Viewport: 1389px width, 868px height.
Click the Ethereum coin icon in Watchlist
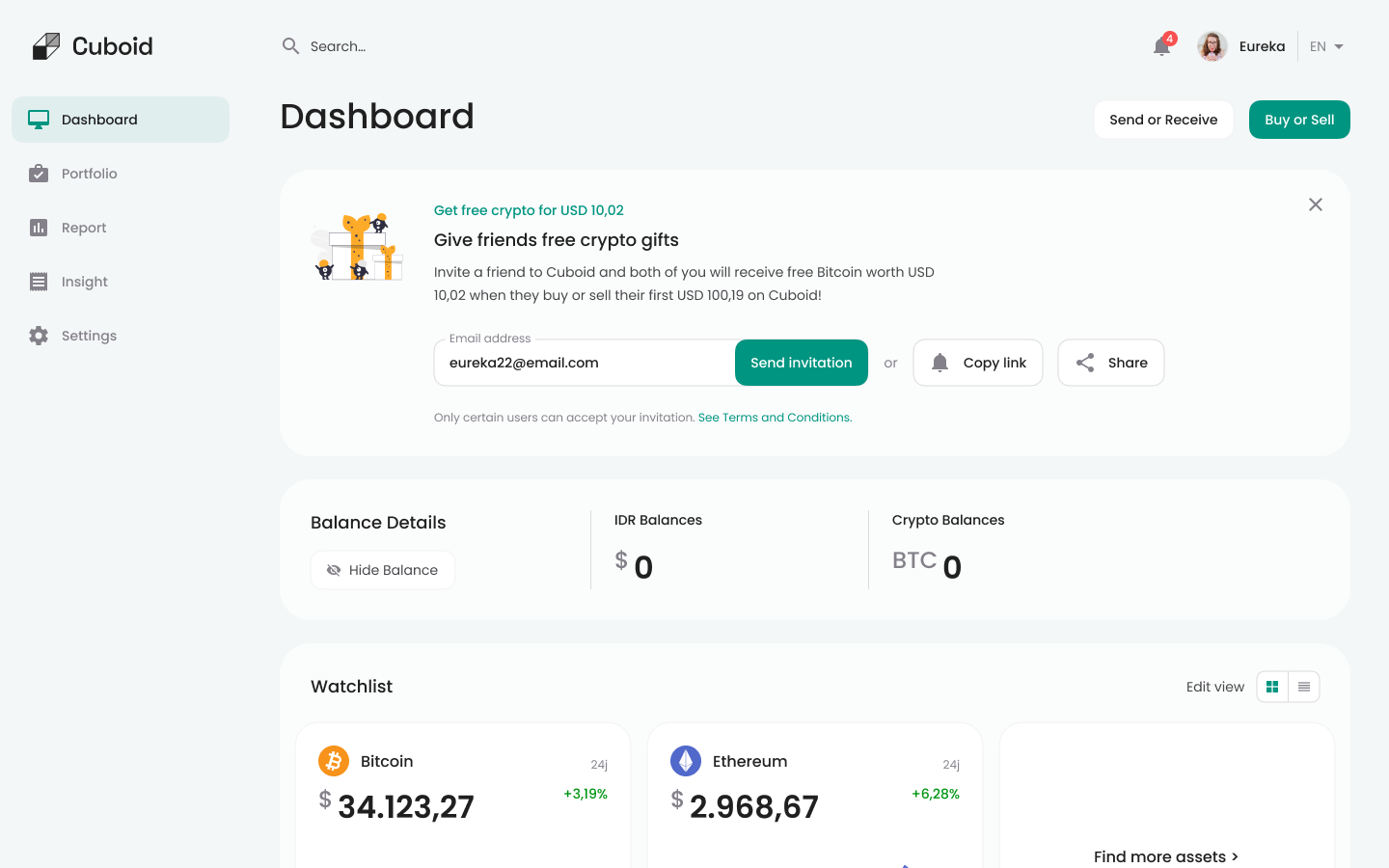[x=685, y=761]
